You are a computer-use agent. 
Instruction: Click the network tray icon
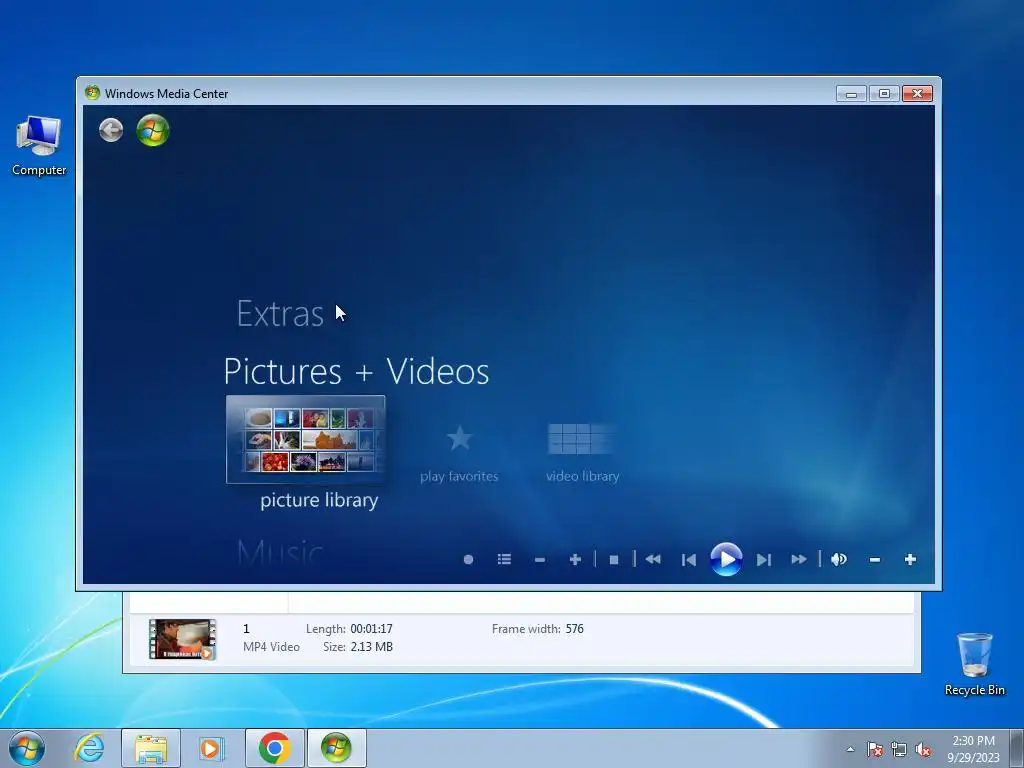click(x=899, y=749)
